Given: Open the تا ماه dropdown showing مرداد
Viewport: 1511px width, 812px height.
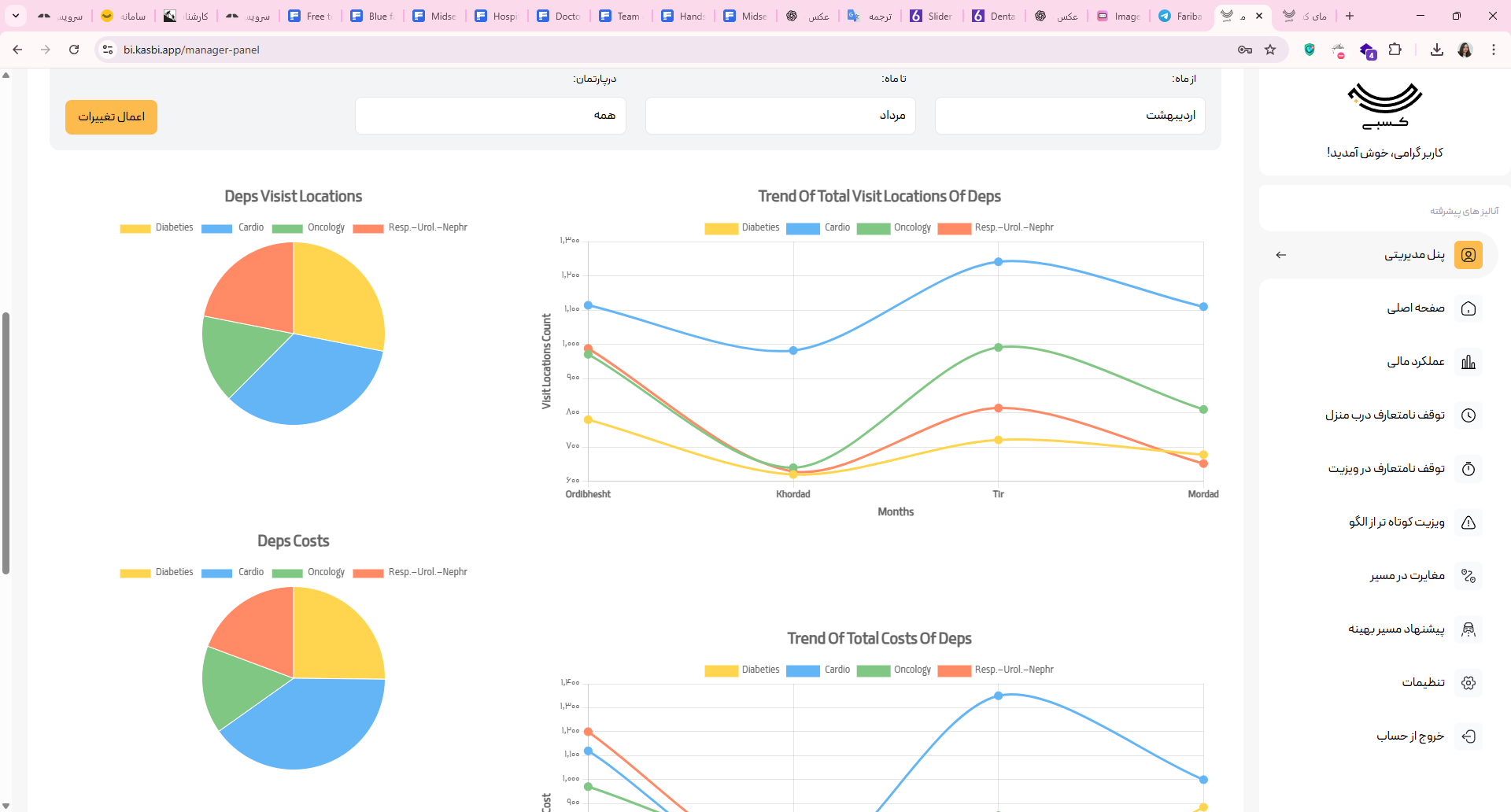Looking at the screenshot, I should tap(780, 116).
